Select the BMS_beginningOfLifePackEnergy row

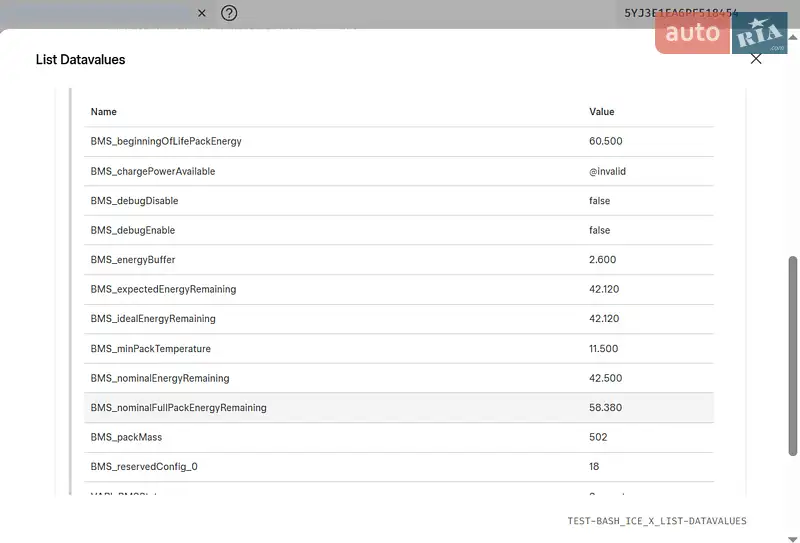point(166,141)
